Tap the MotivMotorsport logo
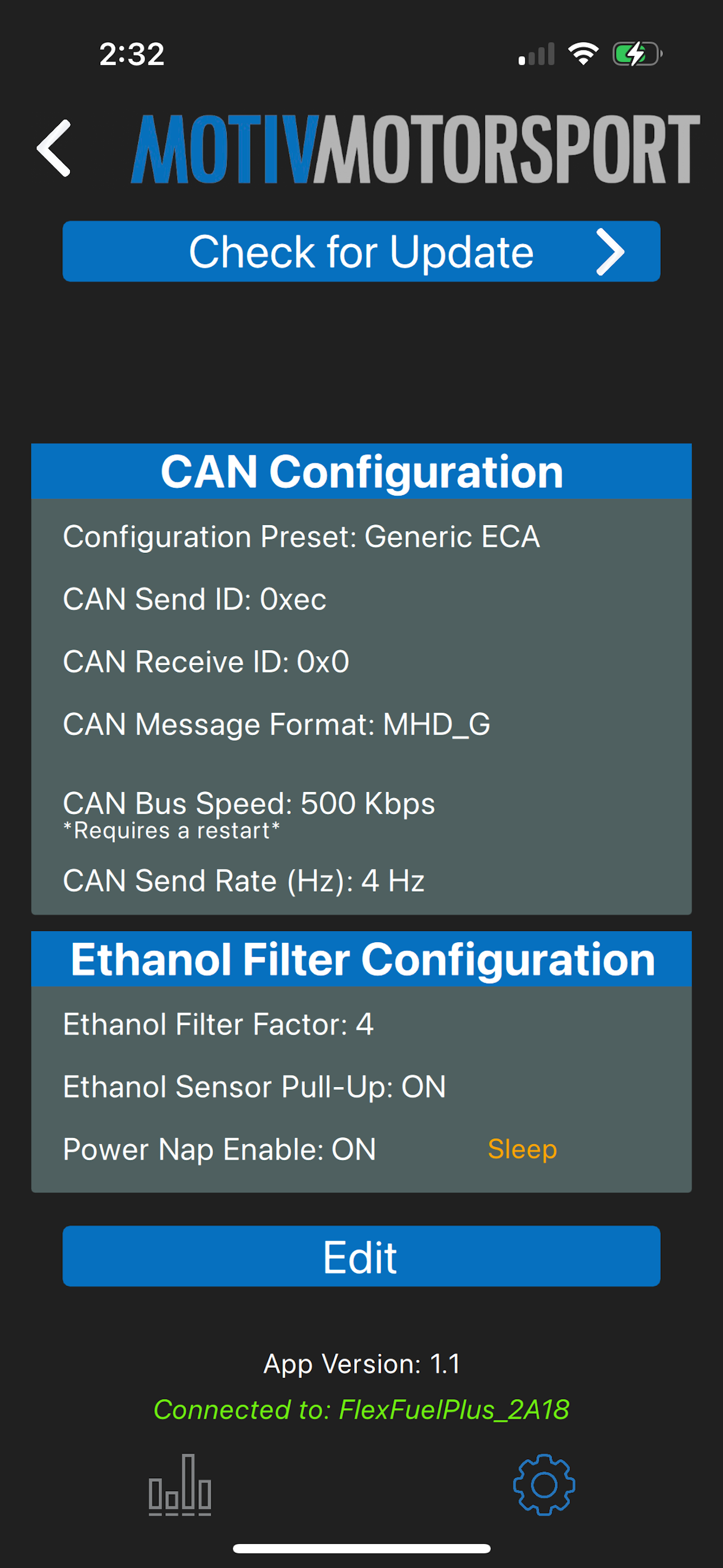This screenshot has height=1568, width=723. [416, 149]
